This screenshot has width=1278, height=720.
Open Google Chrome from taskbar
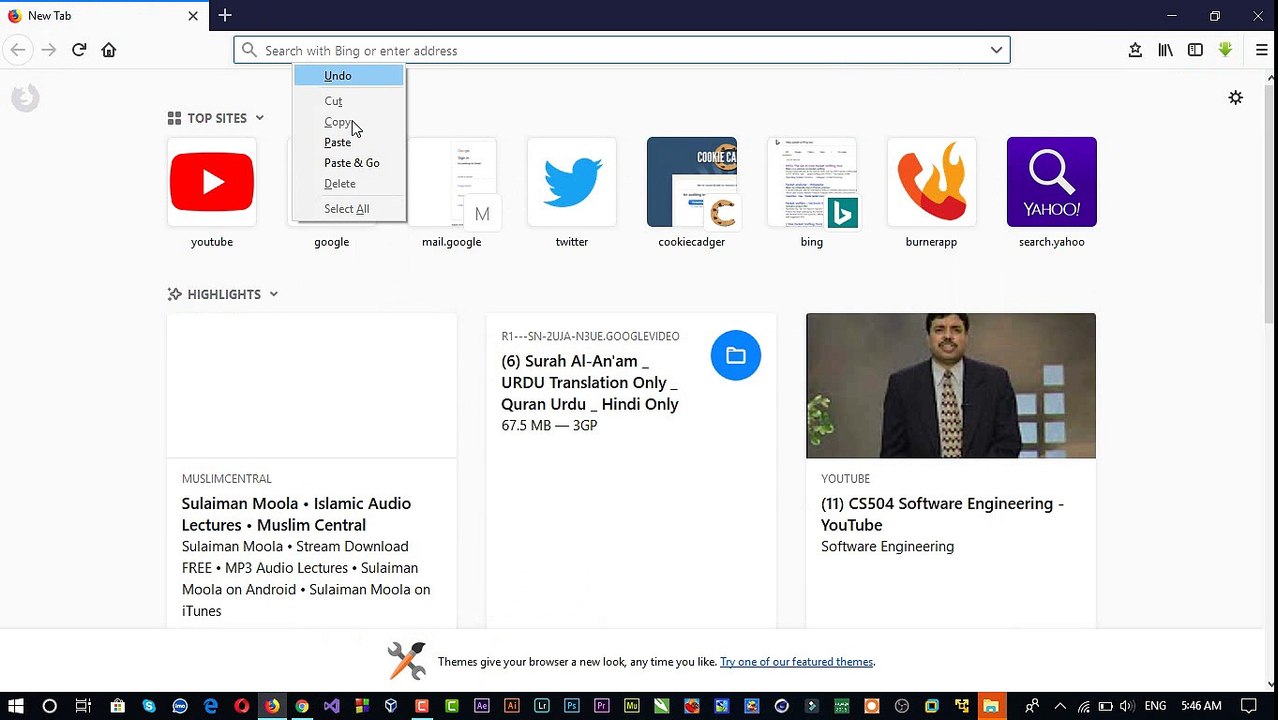(301, 706)
